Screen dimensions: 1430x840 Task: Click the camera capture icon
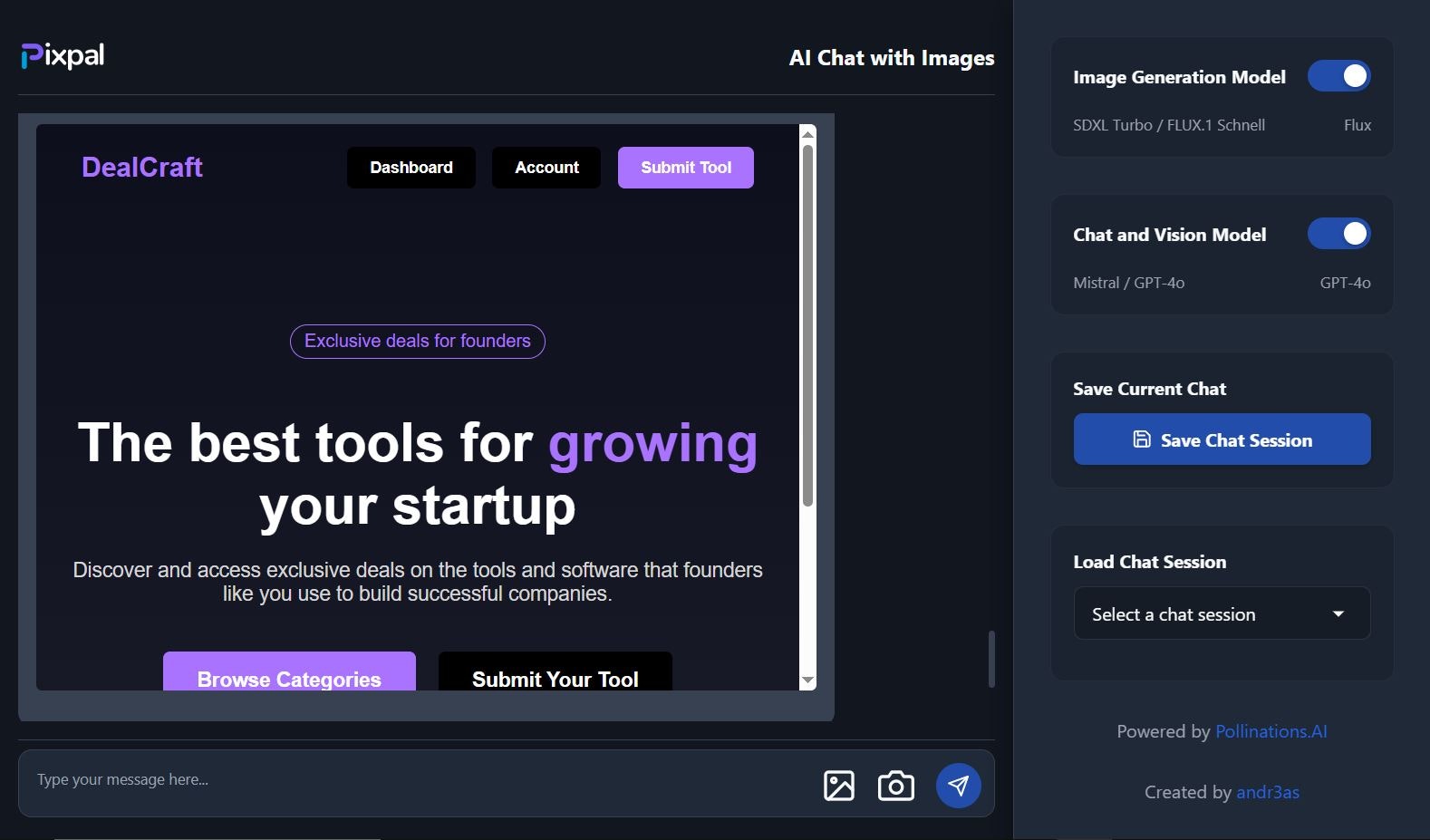[895, 785]
